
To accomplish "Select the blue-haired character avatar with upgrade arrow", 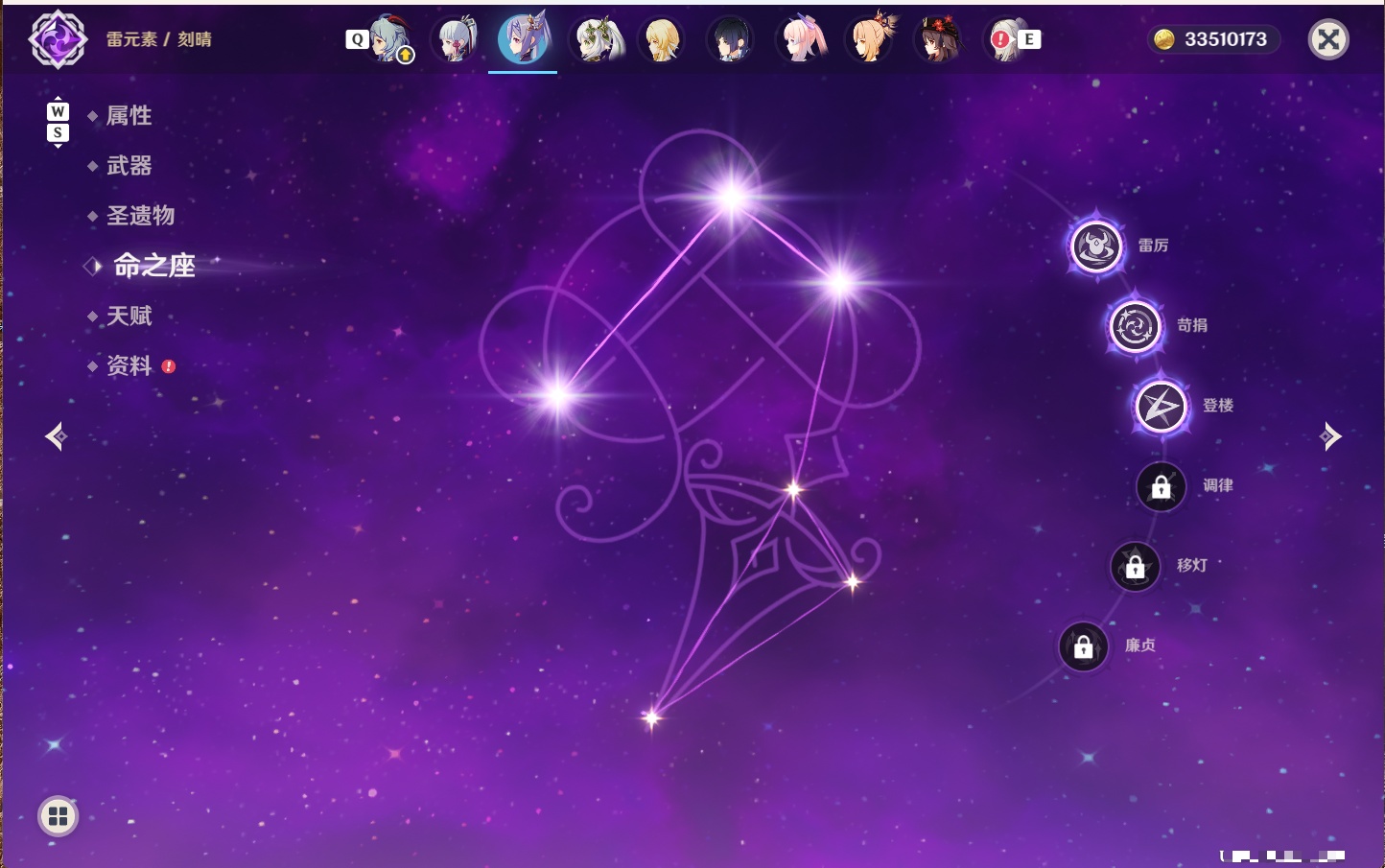I will click(x=390, y=39).
